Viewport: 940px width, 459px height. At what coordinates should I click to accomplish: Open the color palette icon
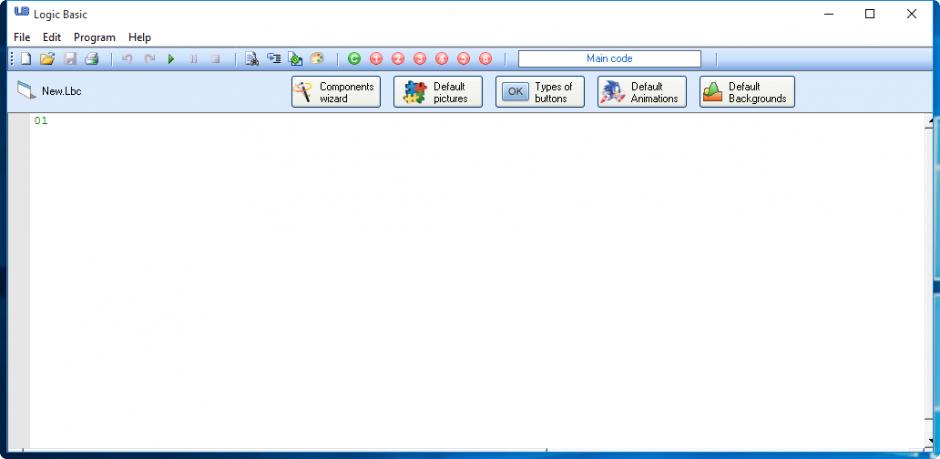pos(317,59)
